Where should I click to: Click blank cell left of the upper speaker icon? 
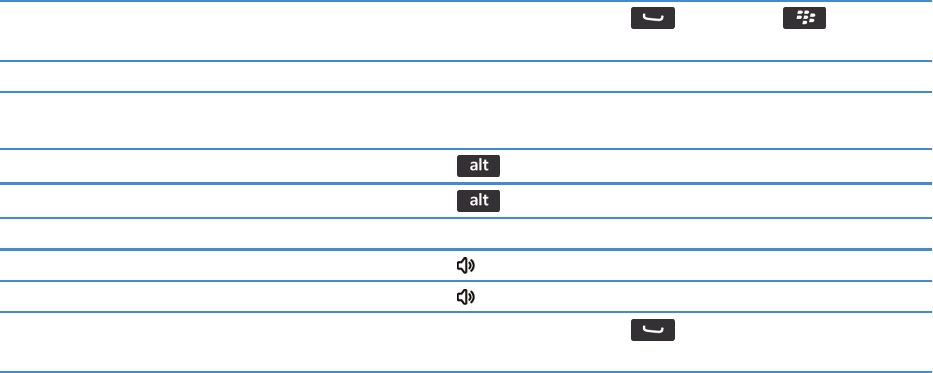pyautogui.click(x=226, y=265)
